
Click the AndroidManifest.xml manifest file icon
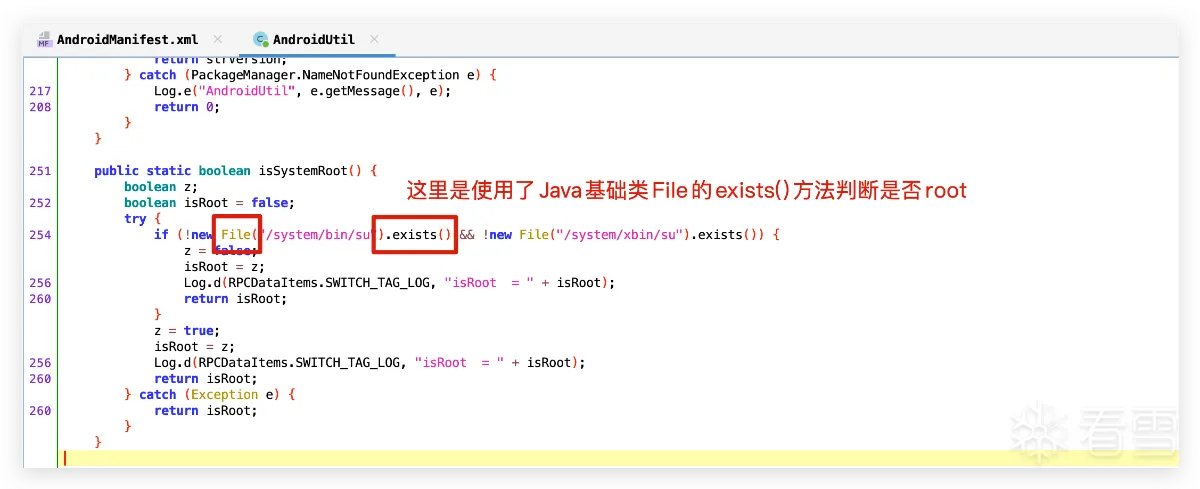[x=44, y=40]
